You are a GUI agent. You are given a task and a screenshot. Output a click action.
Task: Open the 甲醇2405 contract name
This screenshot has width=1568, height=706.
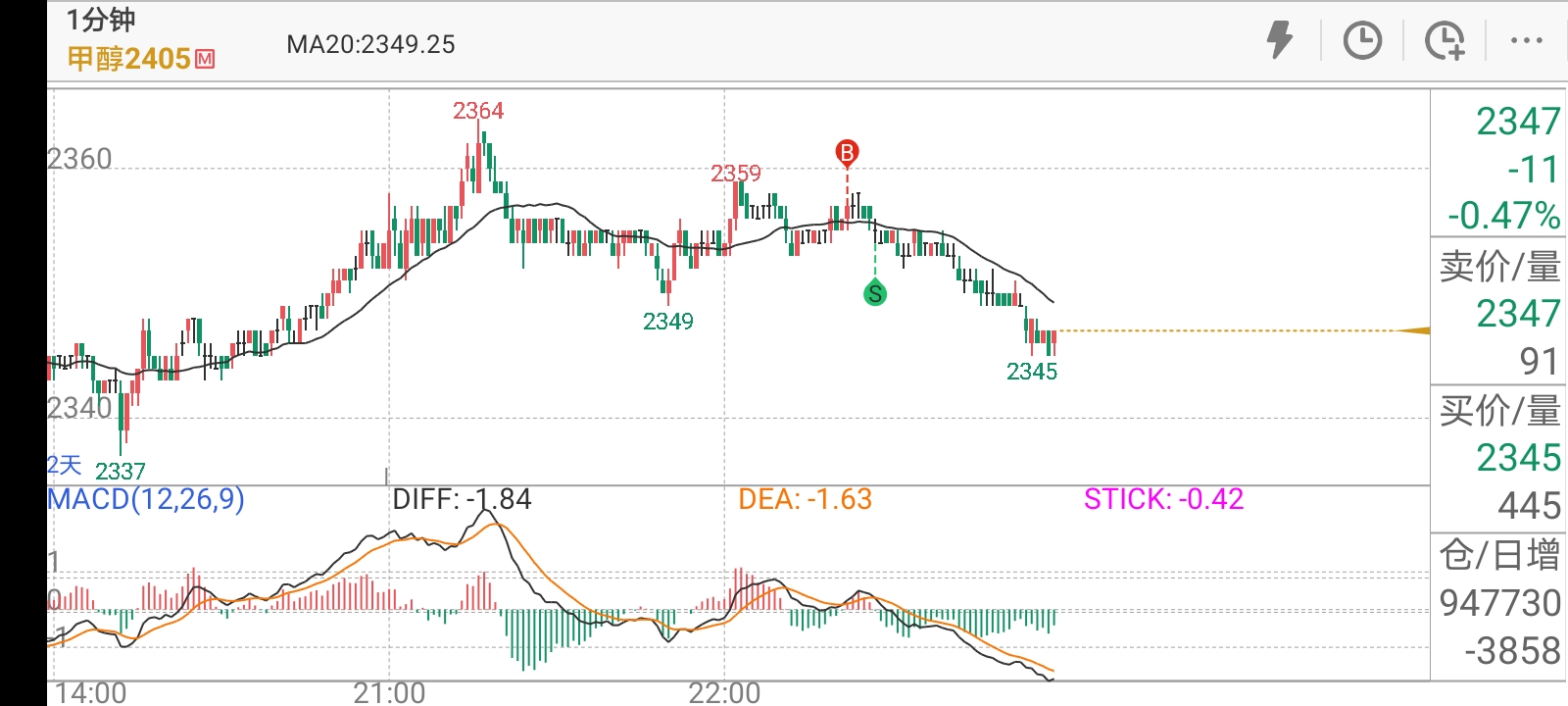128,59
